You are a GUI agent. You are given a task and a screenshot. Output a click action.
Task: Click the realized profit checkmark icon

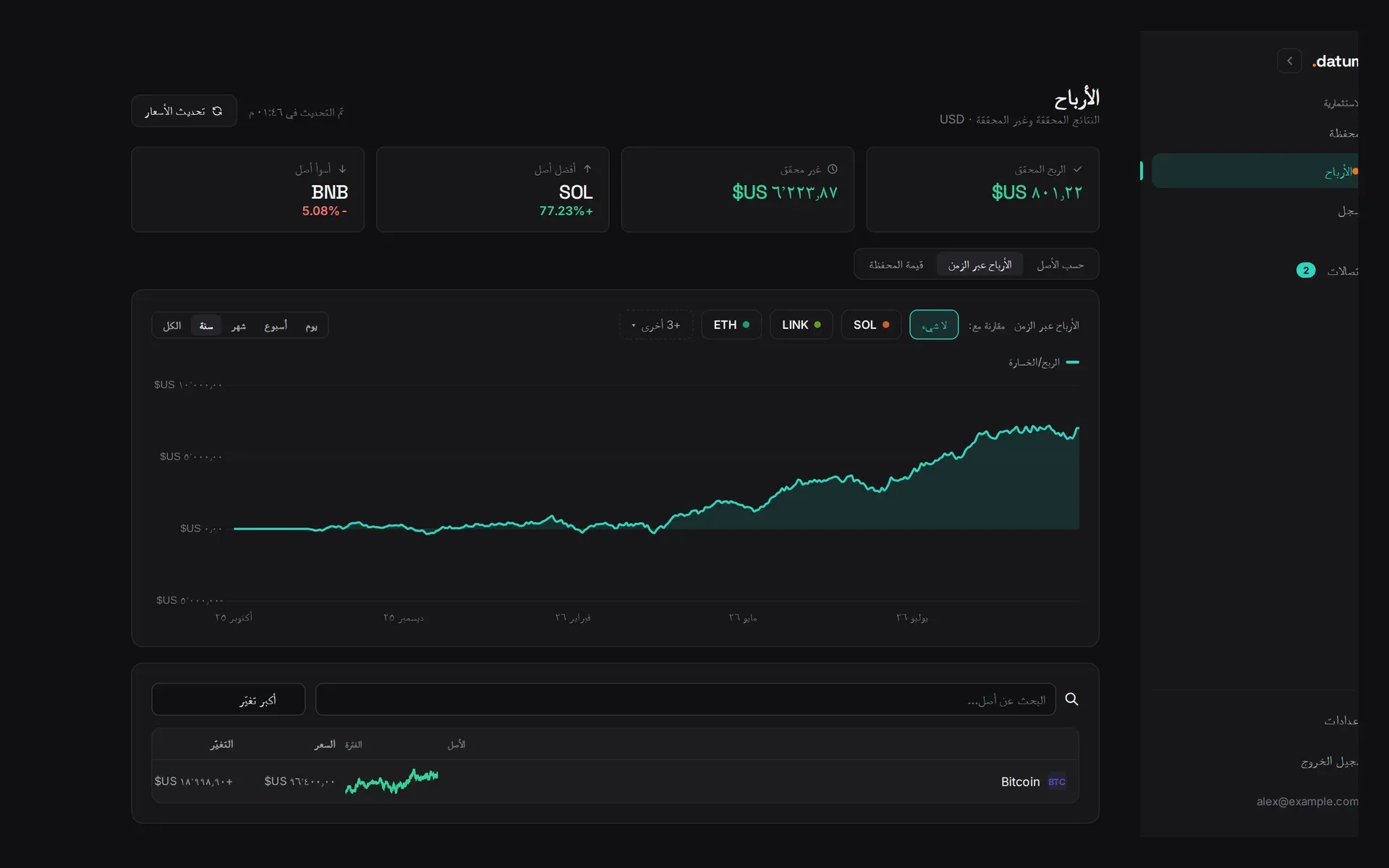[1077, 169]
